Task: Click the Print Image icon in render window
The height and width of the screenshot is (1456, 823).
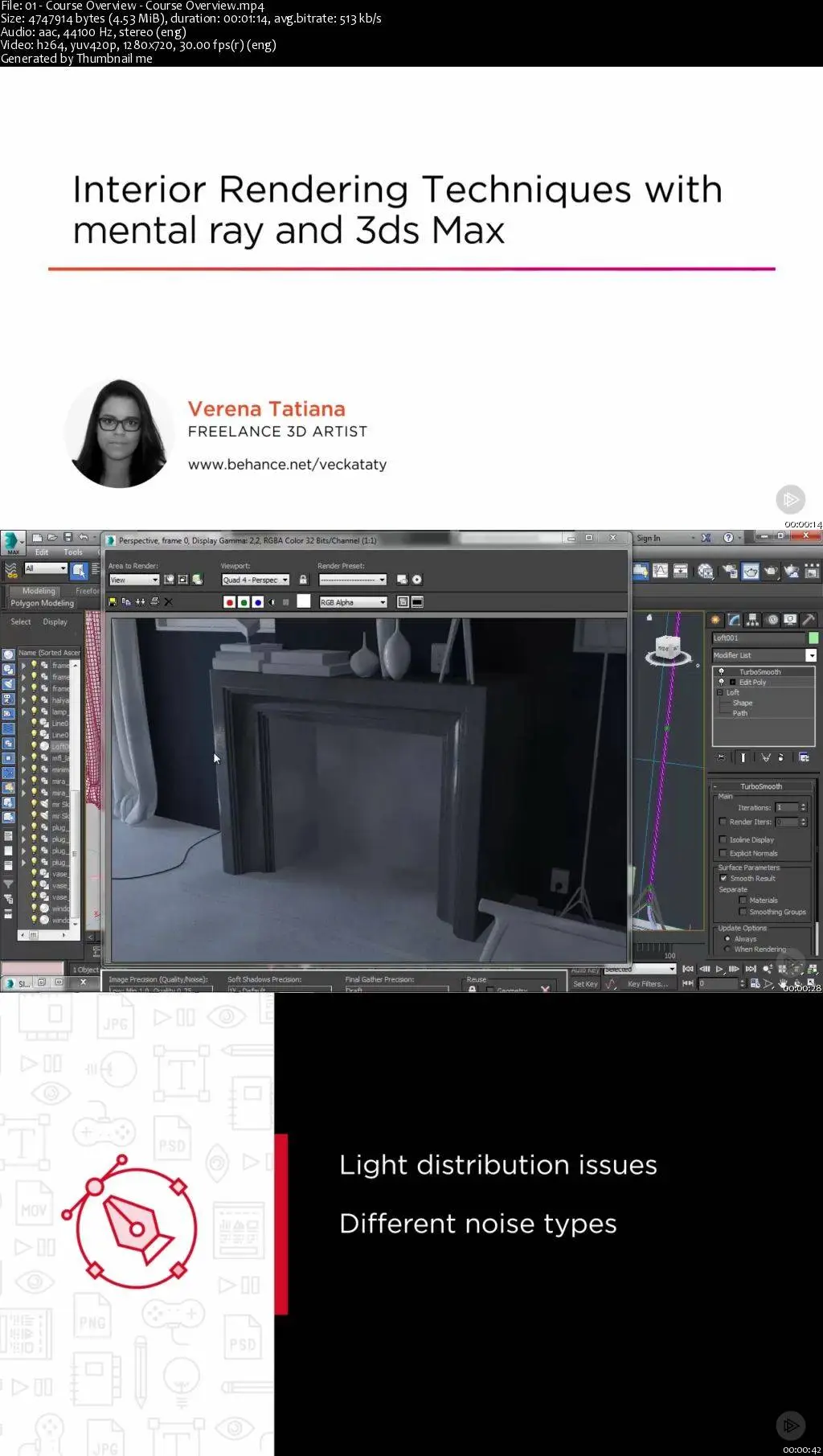Action: (154, 601)
